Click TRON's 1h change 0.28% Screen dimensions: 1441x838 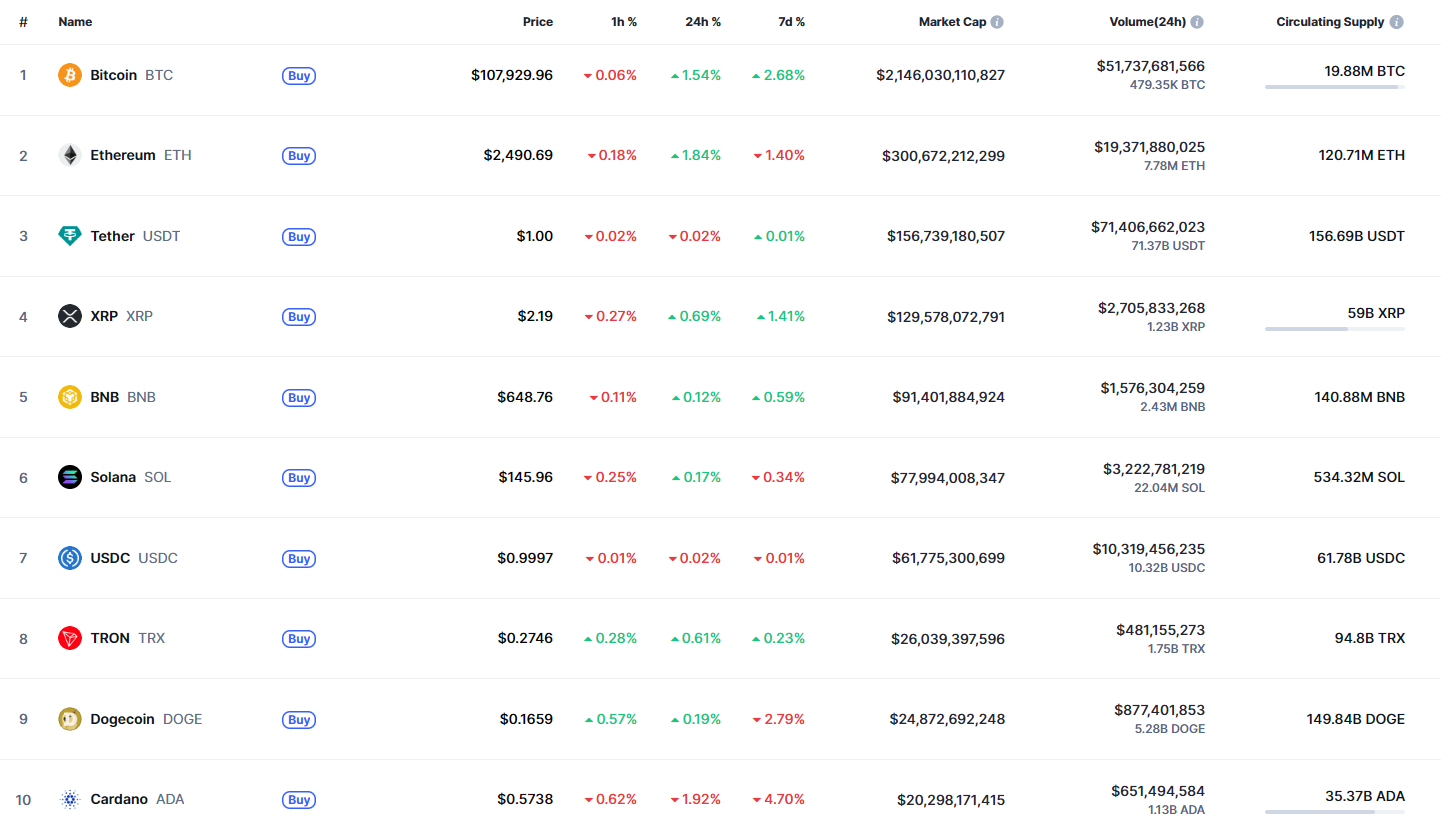tap(610, 638)
